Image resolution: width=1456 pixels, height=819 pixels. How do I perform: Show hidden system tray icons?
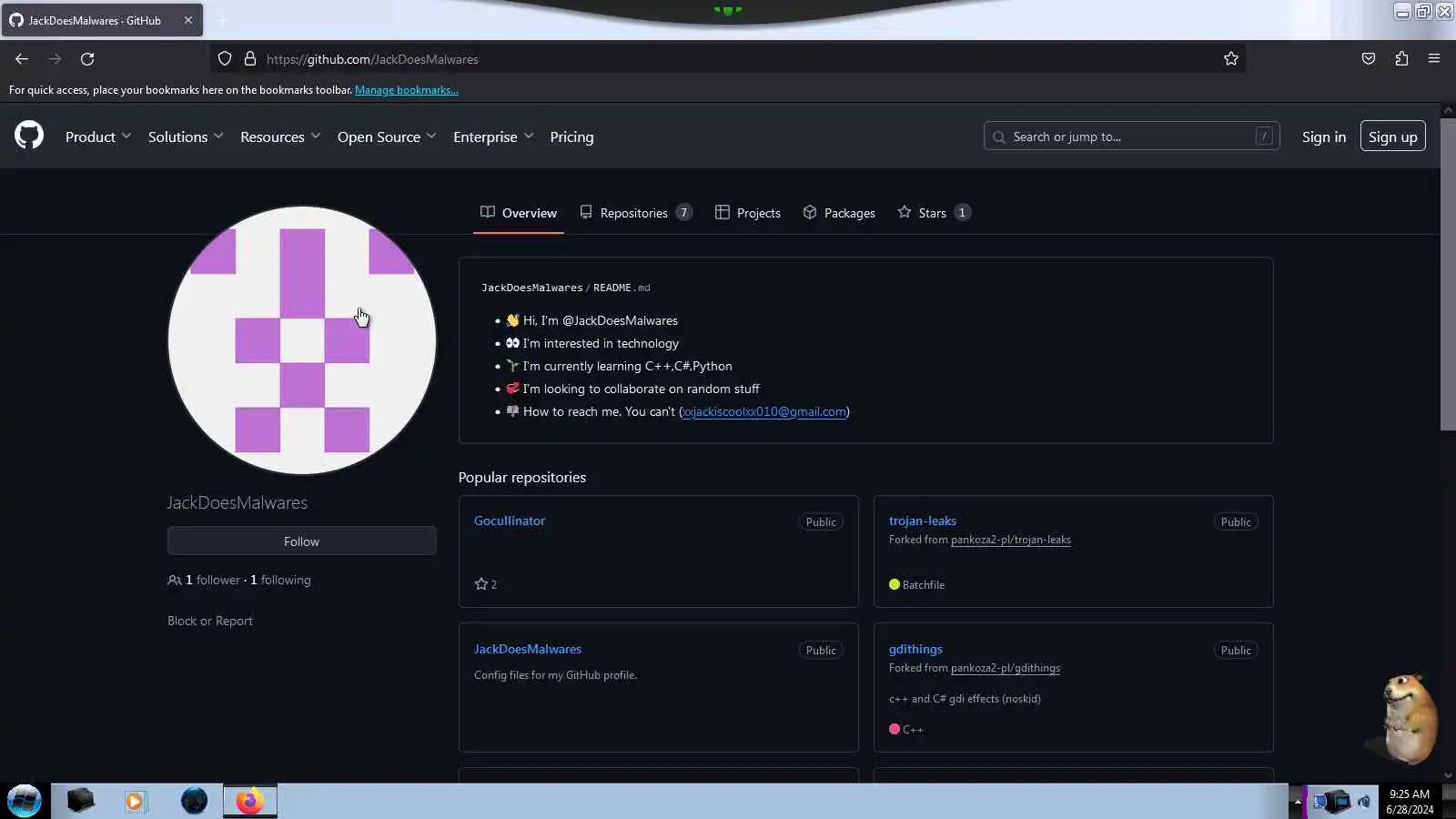point(1298,802)
